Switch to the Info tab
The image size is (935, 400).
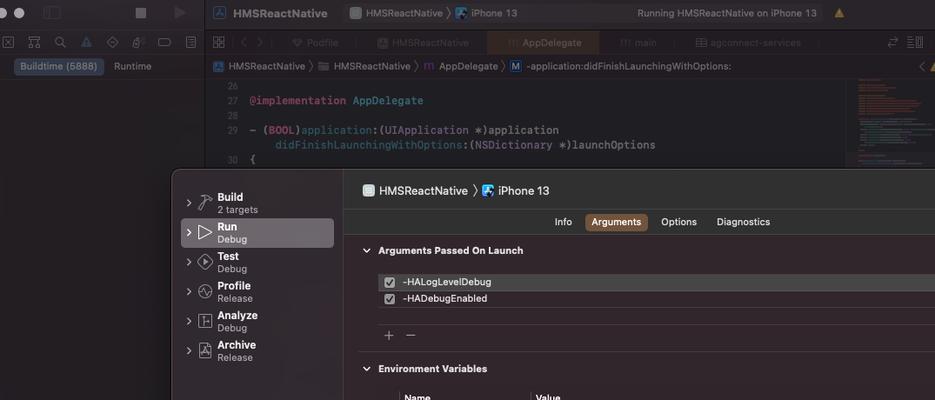pyautogui.click(x=563, y=222)
